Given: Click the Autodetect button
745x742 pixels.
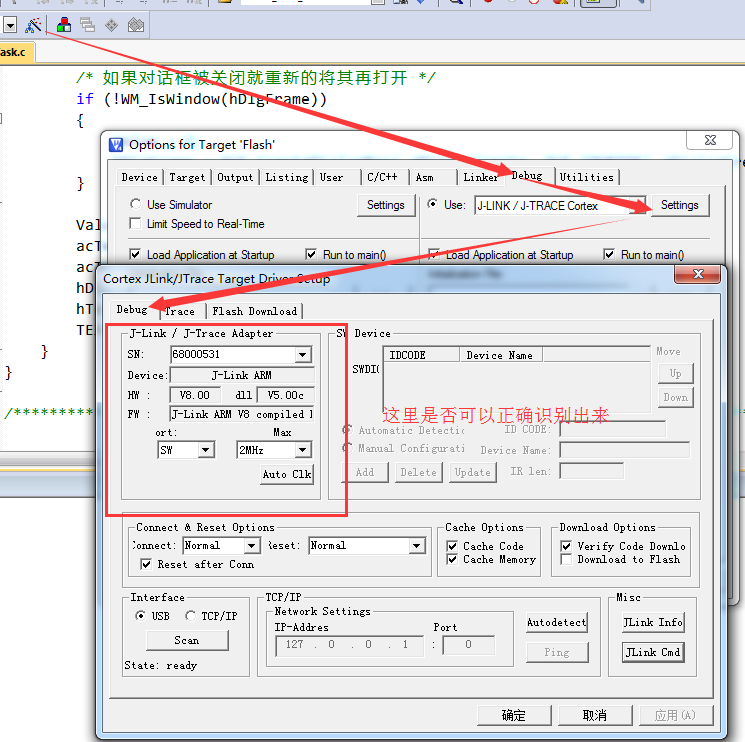Looking at the screenshot, I should click(557, 622).
